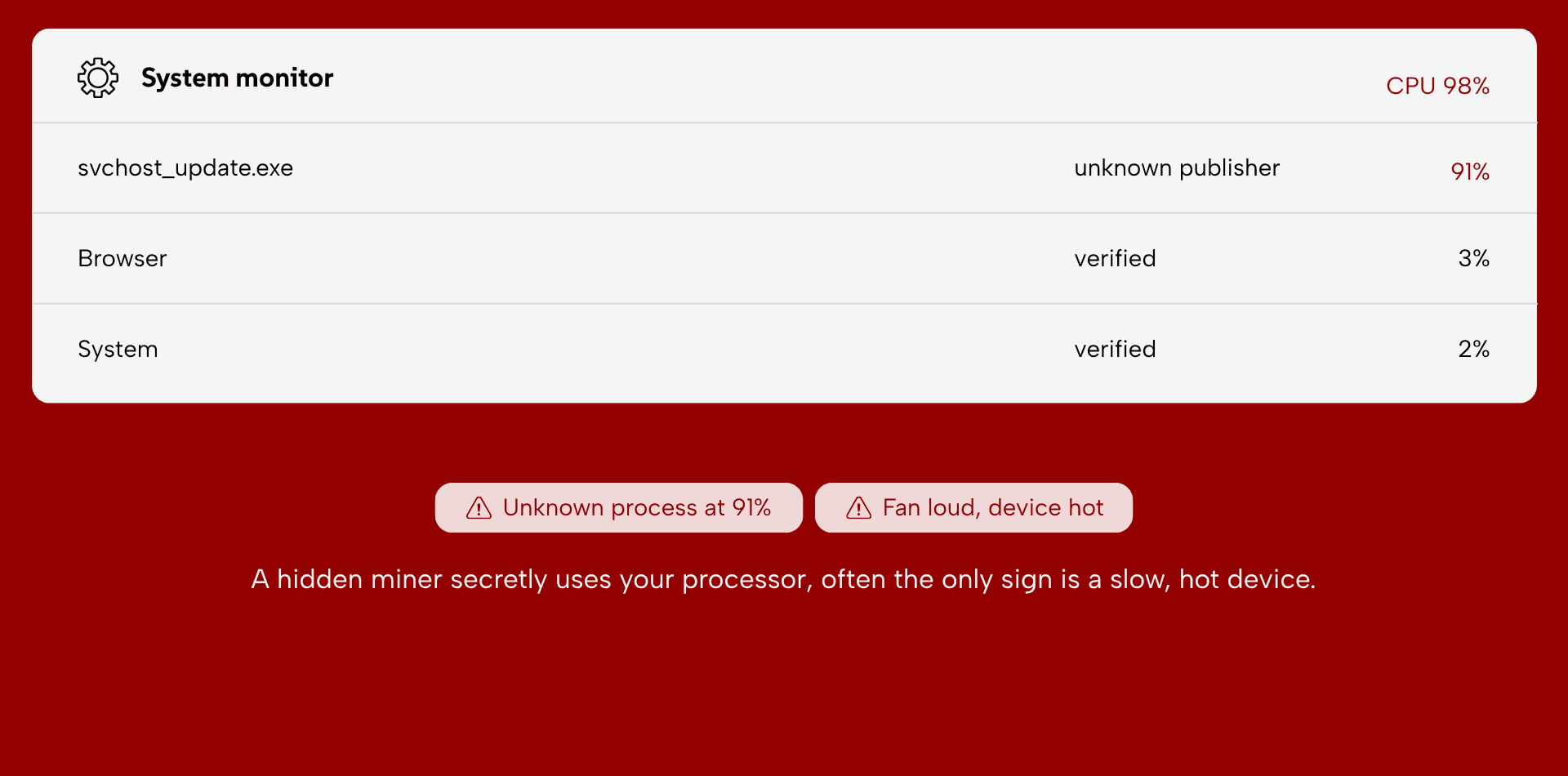Click the unknown publisher label
The image size is (1568, 776).
point(1177,168)
